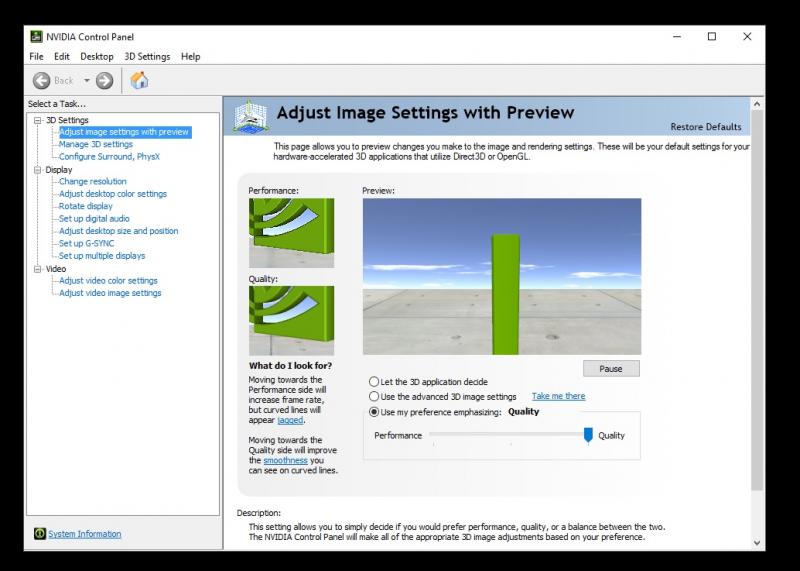Image resolution: width=800 pixels, height=571 pixels.
Task: Click the scrollbar up arrow
Action: click(x=757, y=104)
